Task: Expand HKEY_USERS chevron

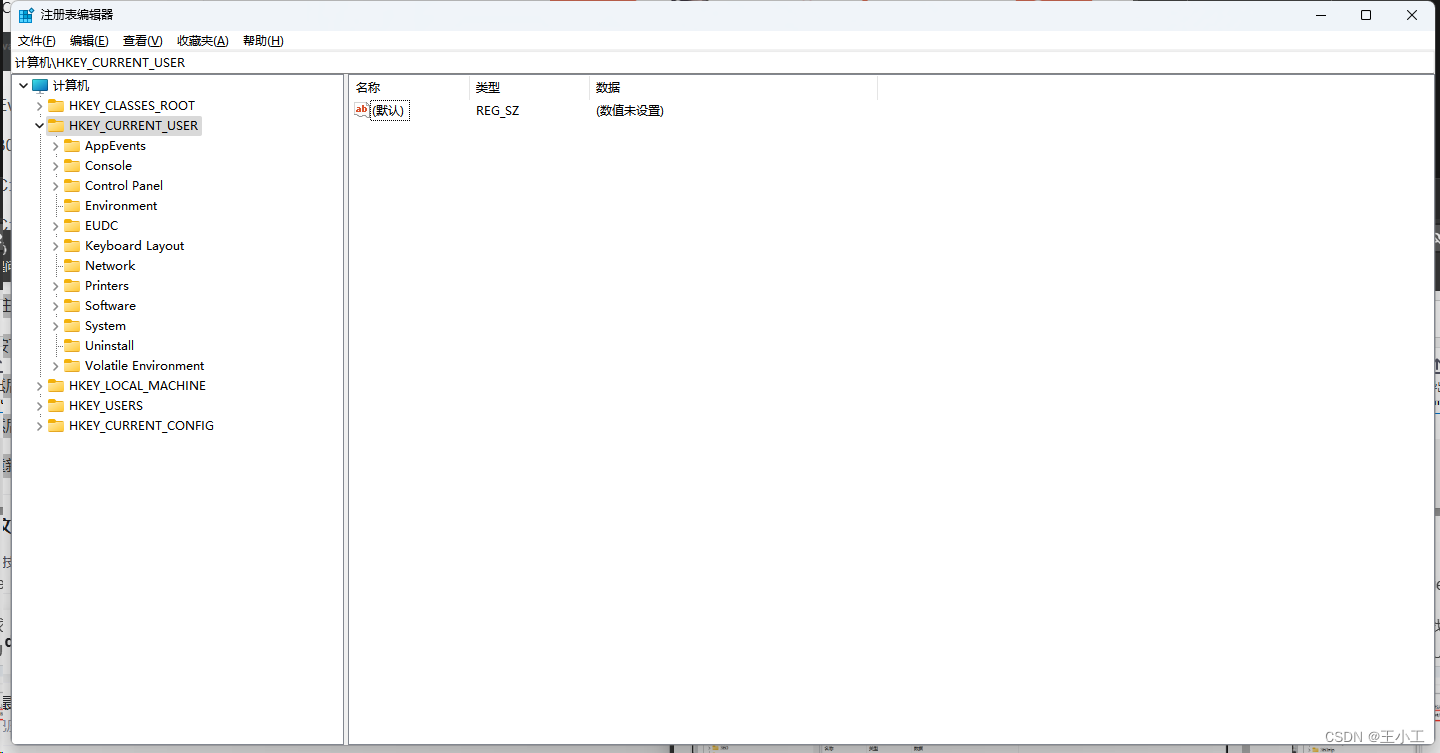Action: tap(39, 406)
